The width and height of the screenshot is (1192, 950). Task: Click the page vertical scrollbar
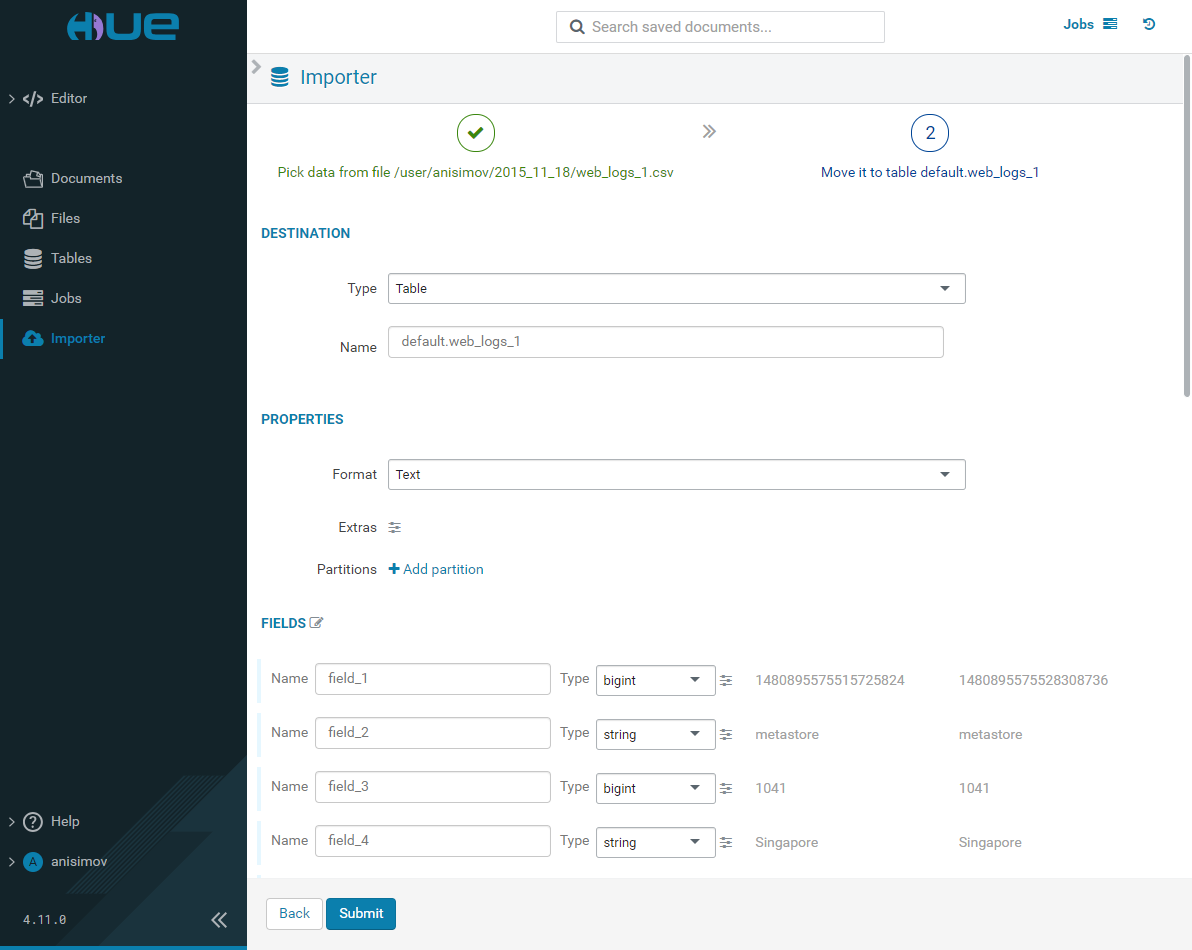1187,226
